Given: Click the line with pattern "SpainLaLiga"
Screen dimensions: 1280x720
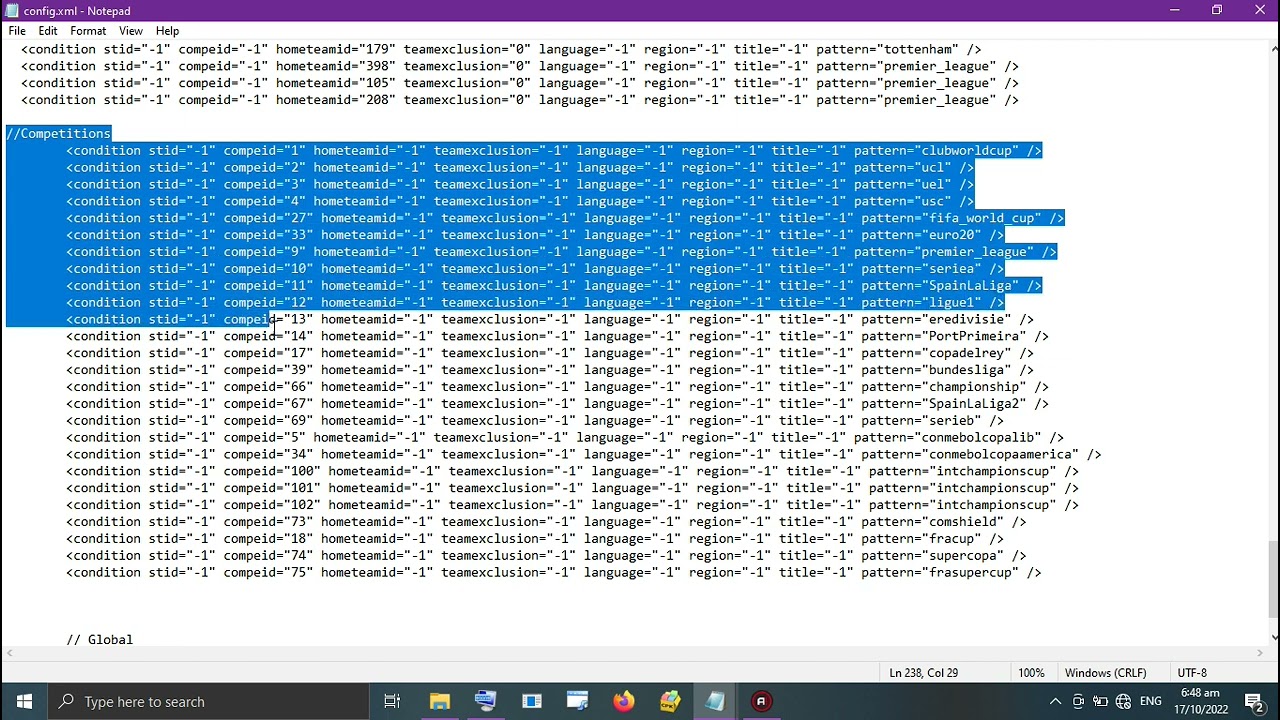Looking at the screenshot, I should (x=554, y=285).
